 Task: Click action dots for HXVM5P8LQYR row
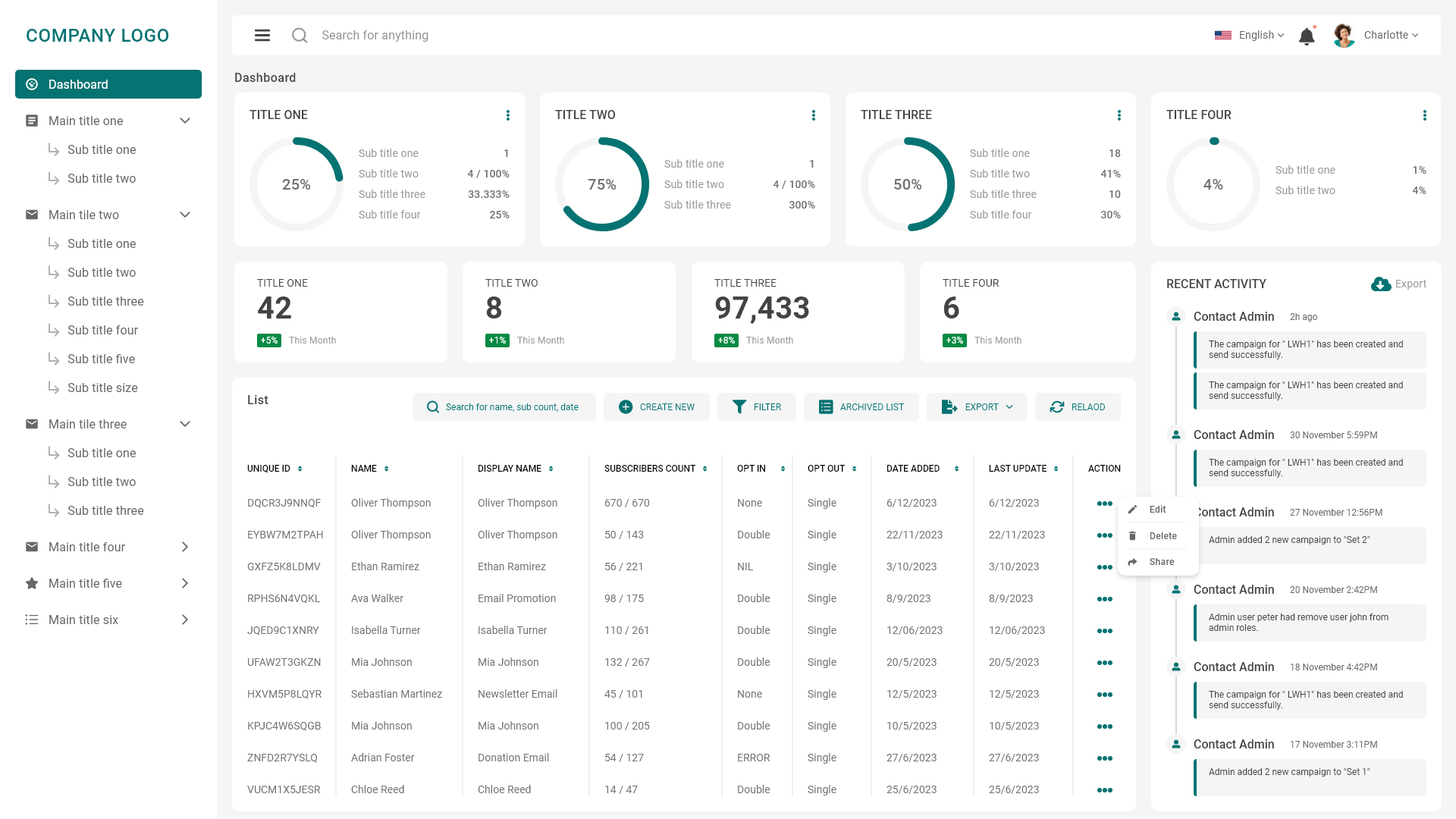(1105, 695)
